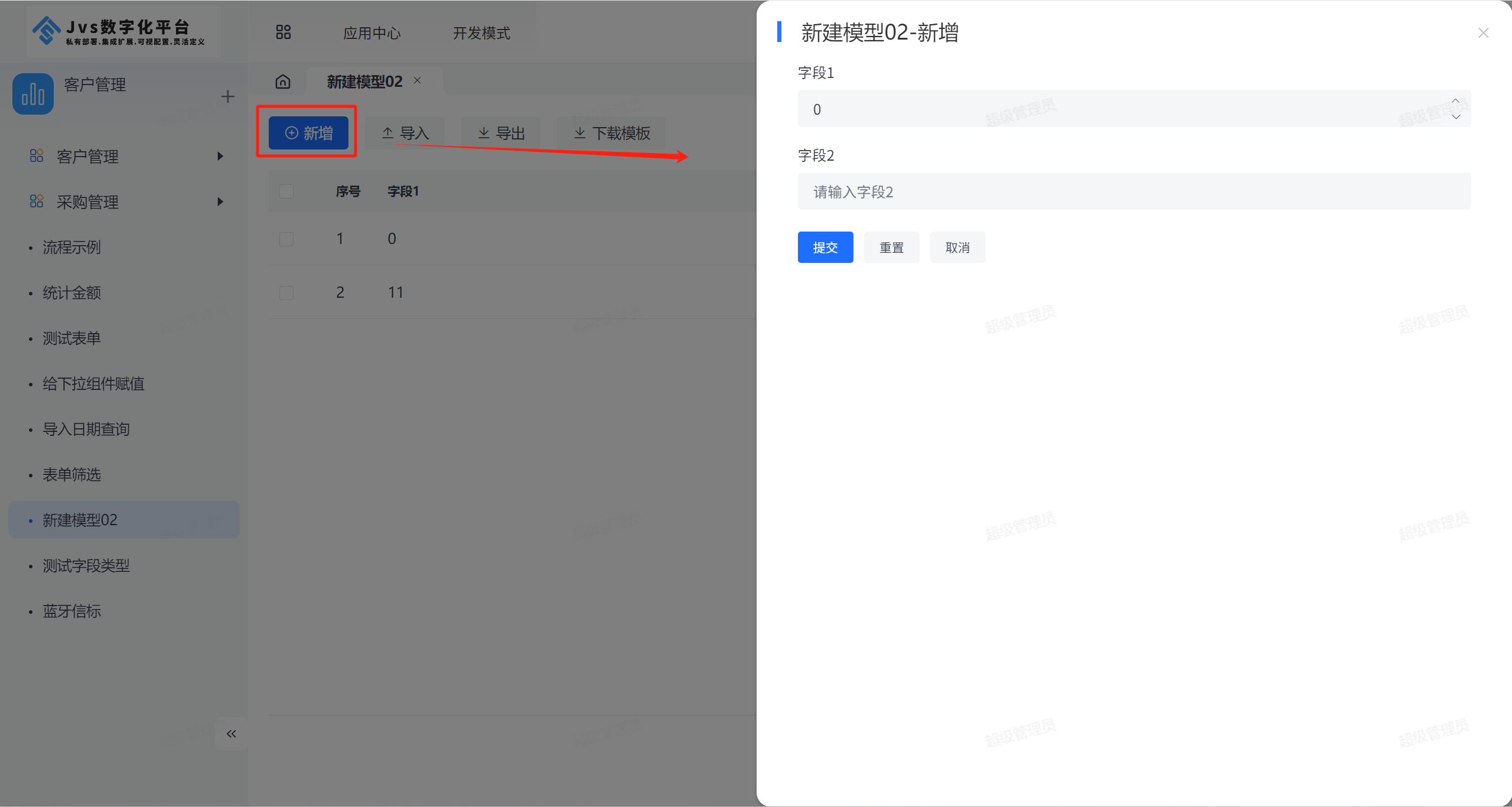Click the 客户管理 bar chart app icon
The height and width of the screenshot is (807, 1512).
point(33,94)
